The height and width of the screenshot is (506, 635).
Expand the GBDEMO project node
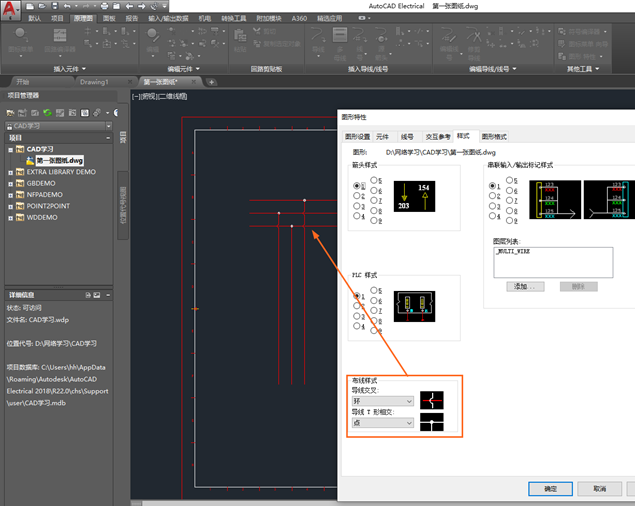coord(11,184)
